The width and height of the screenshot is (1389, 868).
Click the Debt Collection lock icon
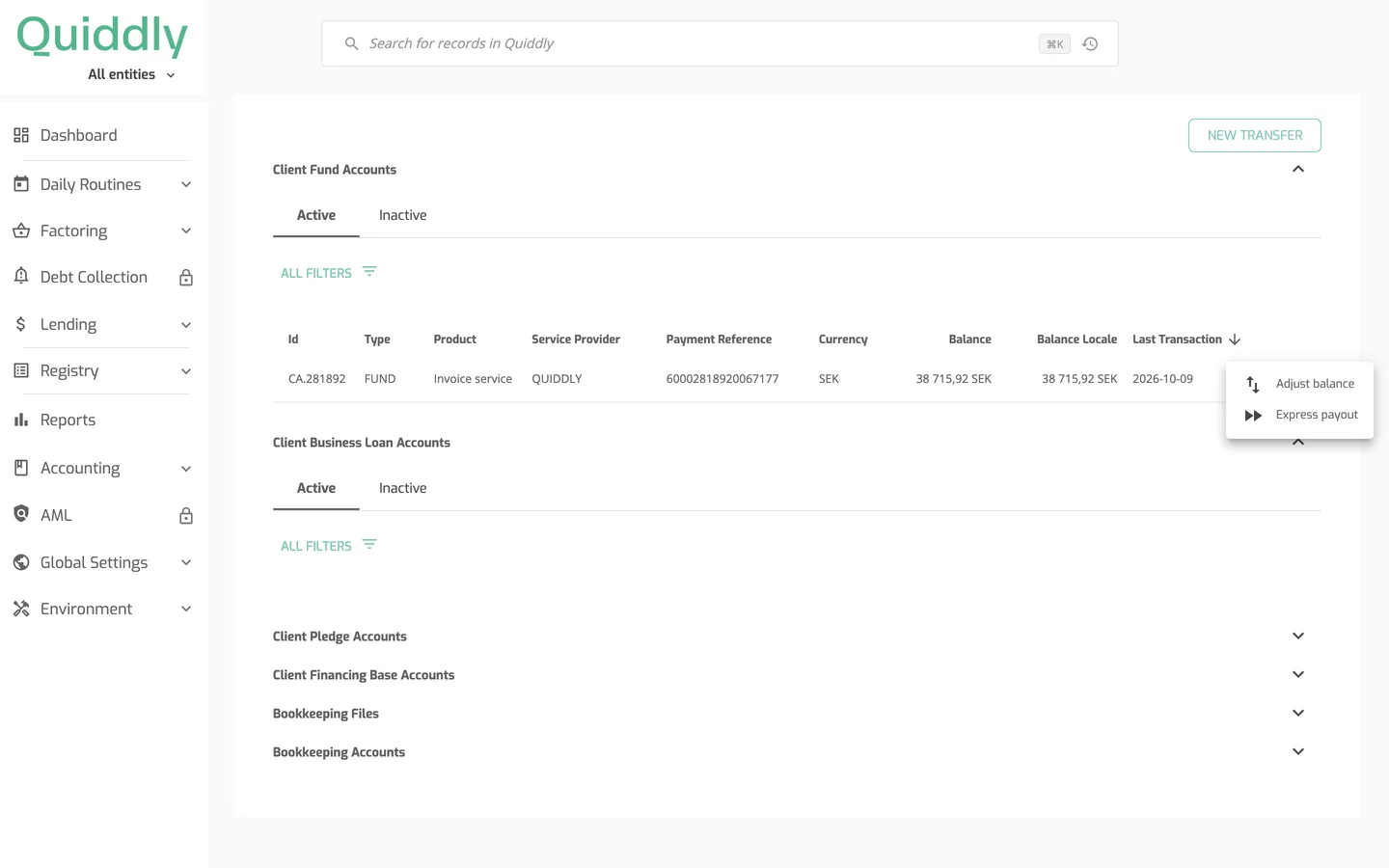pos(186,278)
